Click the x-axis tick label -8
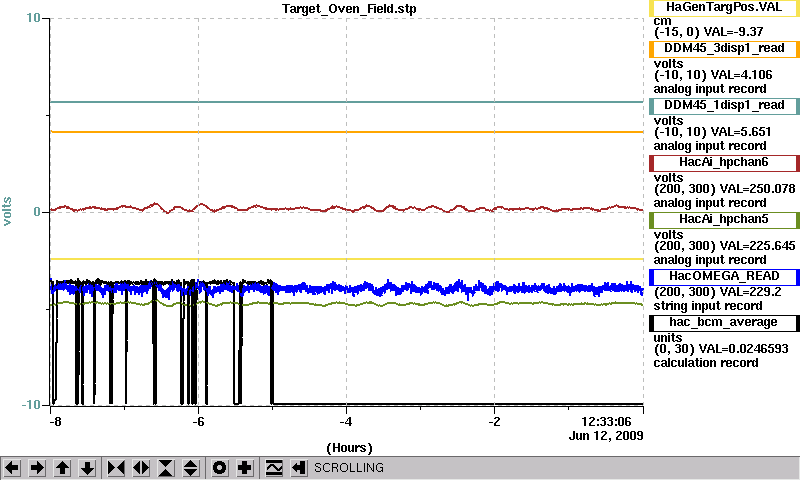800x480 pixels. [55, 422]
